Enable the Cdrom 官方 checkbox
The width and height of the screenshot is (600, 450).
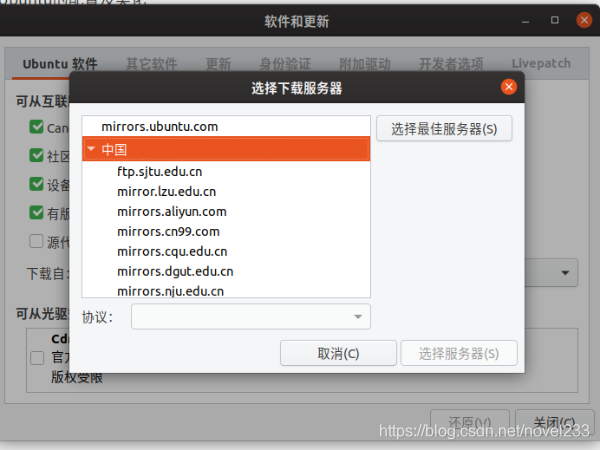coord(37,358)
